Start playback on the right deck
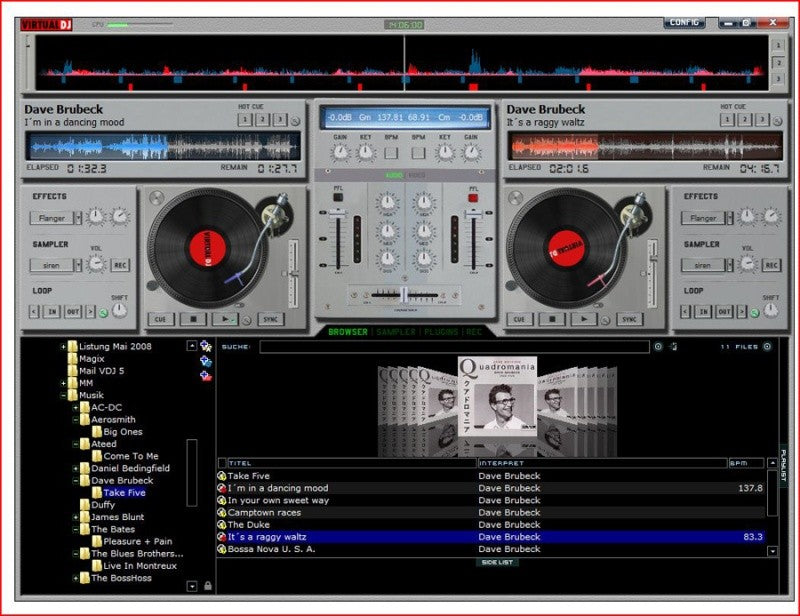Viewport: 800px width, 616px height. pyautogui.click(x=584, y=319)
